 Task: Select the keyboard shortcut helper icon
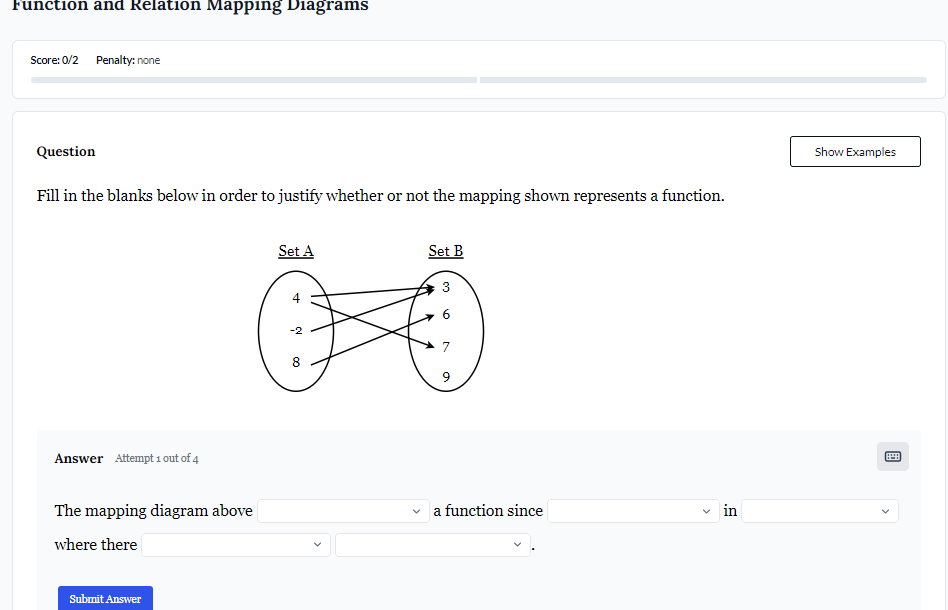point(891,456)
